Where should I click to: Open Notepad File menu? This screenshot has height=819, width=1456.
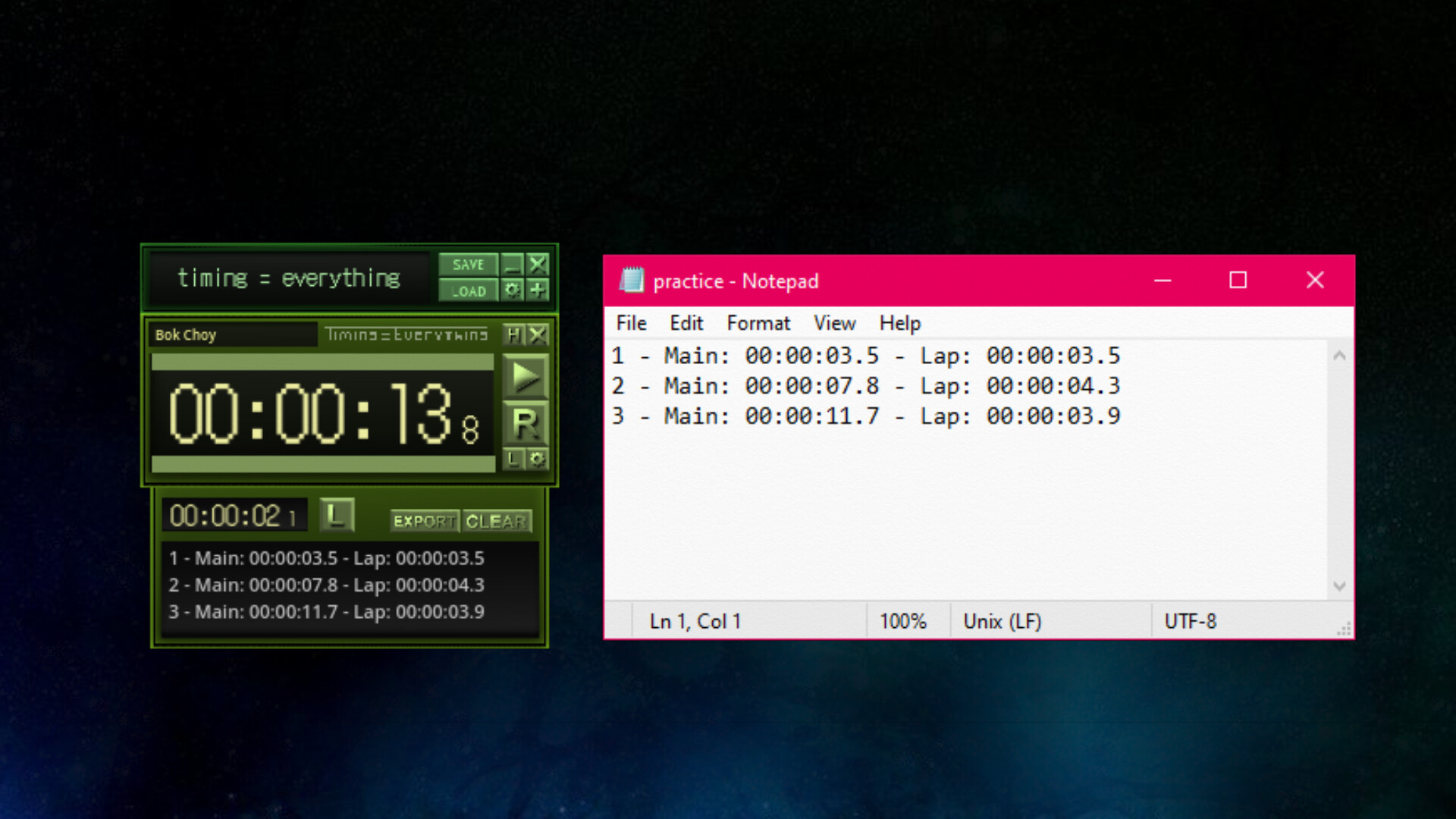click(x=631, y=323)
